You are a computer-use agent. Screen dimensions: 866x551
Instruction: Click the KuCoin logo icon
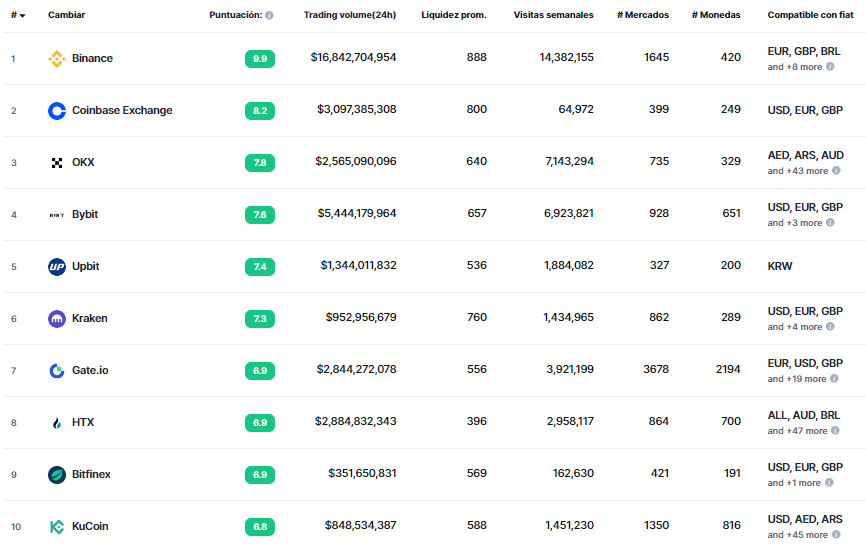tap(57, 527)
